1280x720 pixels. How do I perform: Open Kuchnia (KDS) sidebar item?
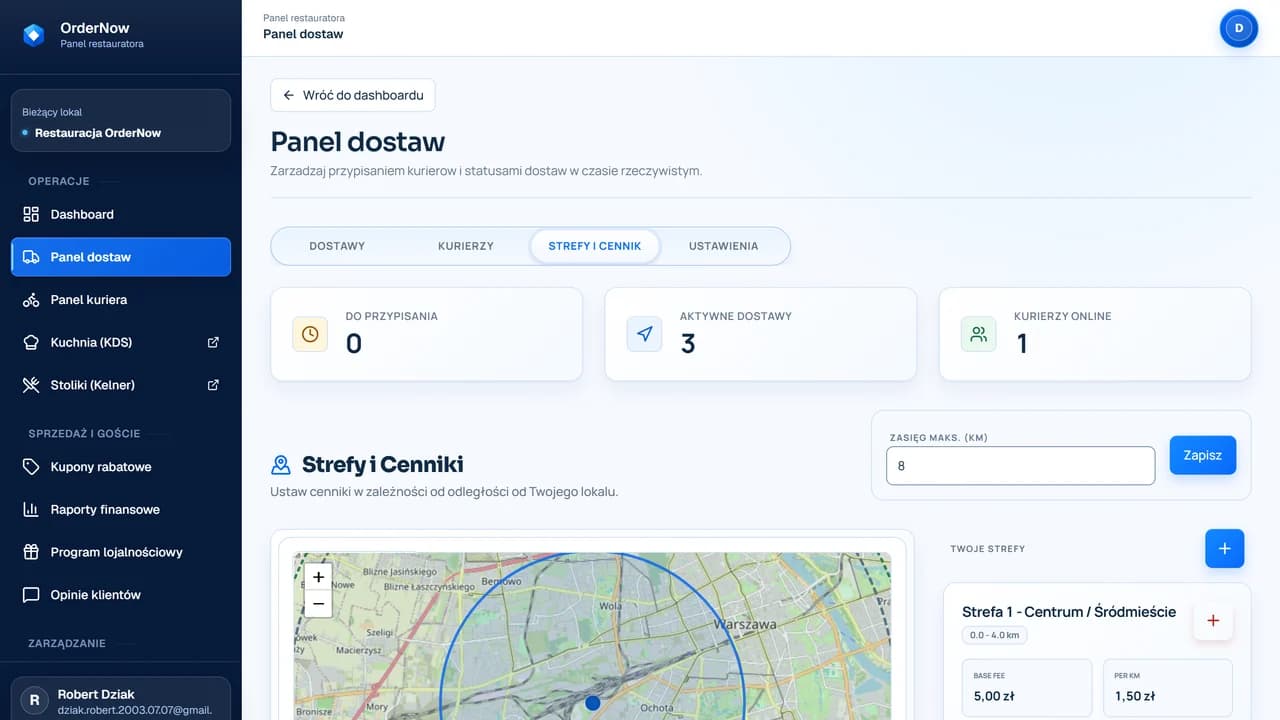pyautogui.click(x=121, y=342)
